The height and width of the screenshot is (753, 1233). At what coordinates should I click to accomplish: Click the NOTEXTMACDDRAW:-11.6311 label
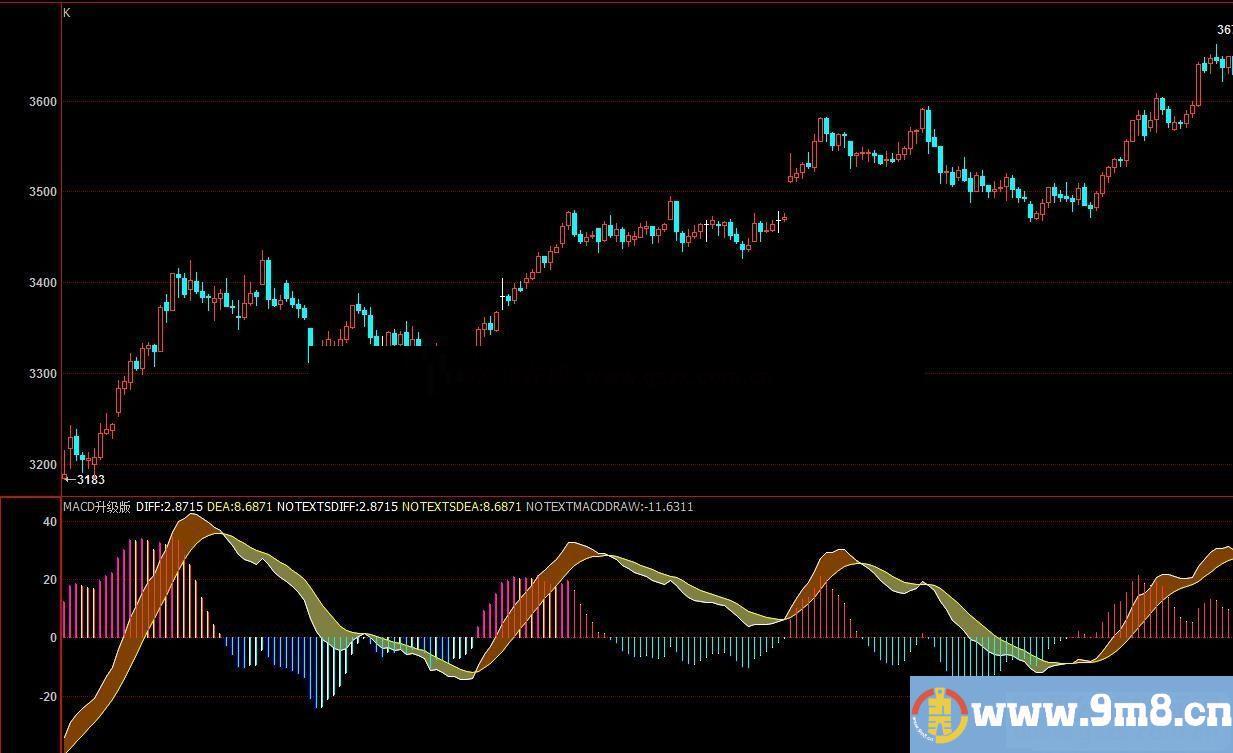click(609, 507)
